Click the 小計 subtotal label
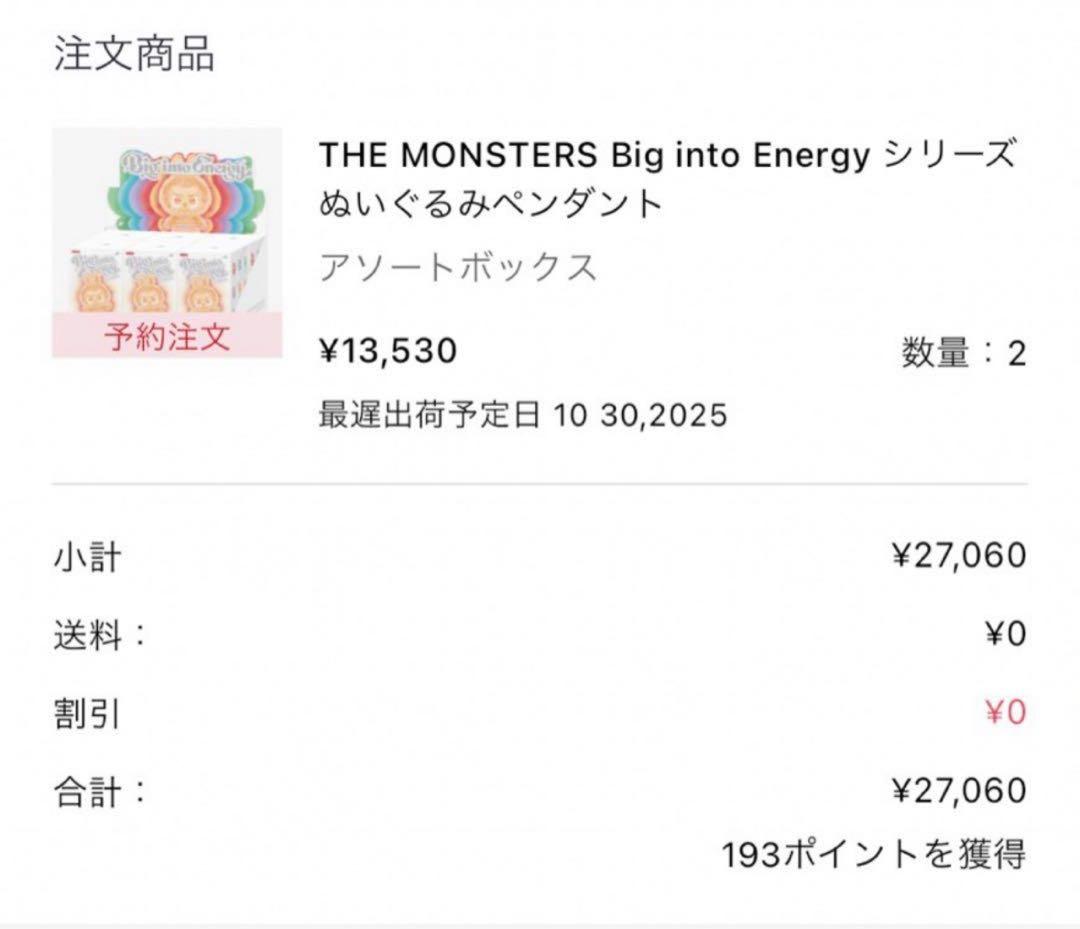The image size is (1080, 929). point(87,556)
